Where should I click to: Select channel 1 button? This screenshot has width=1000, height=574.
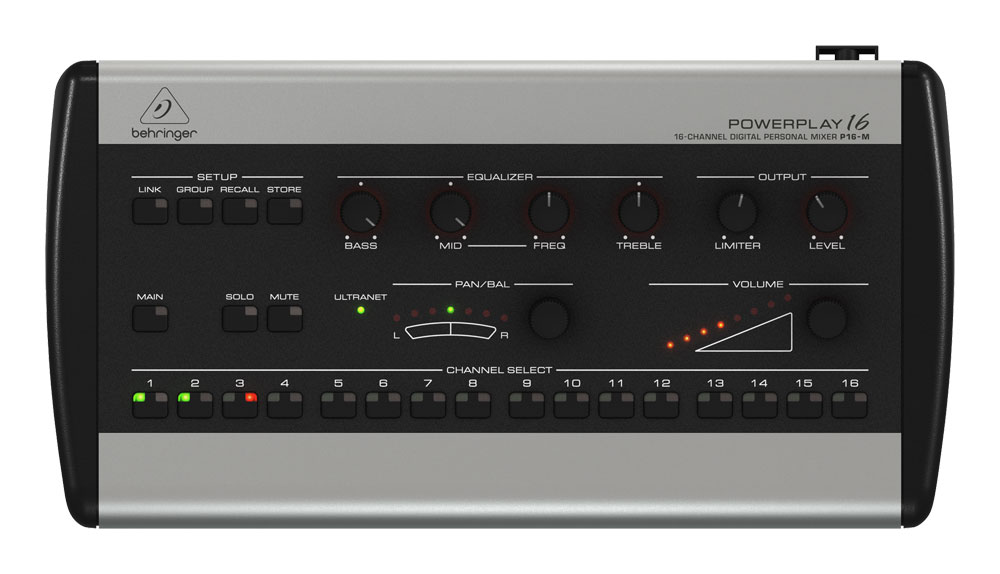point(150,405)
